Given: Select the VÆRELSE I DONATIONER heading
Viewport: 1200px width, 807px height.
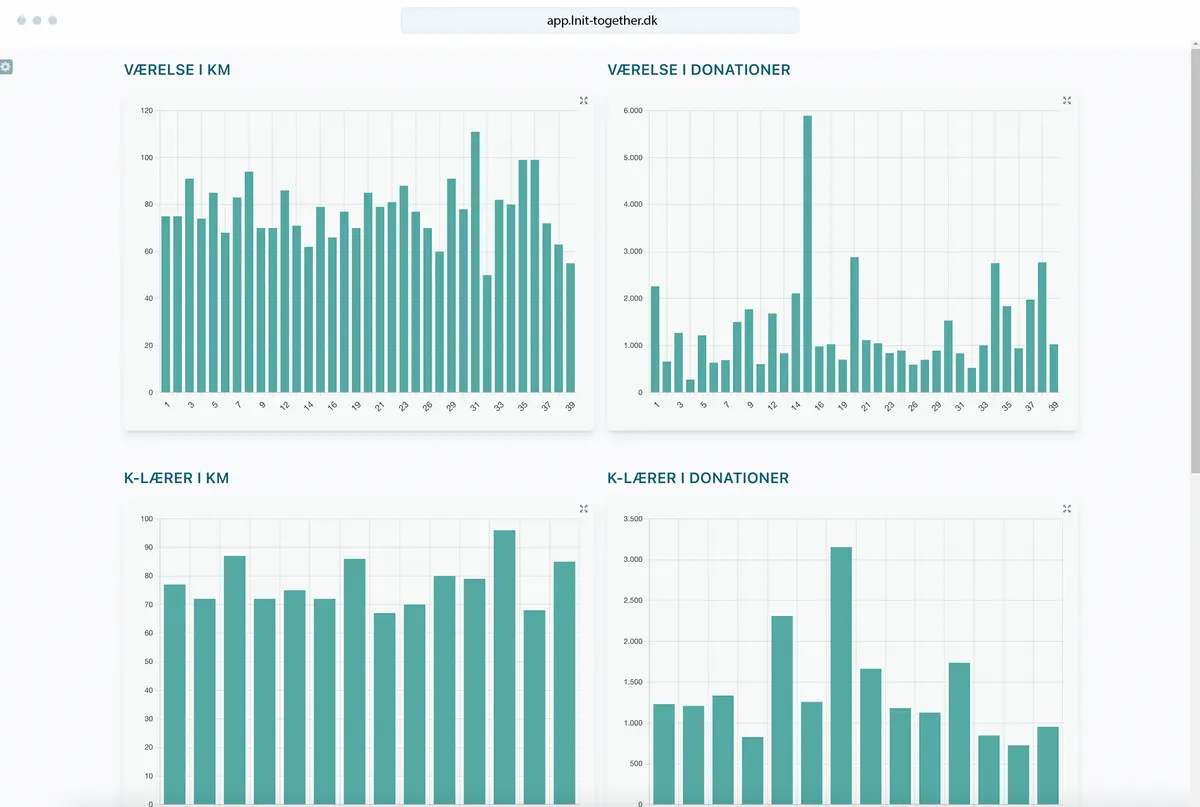Looking at the screenshot, I should (699, 70).
